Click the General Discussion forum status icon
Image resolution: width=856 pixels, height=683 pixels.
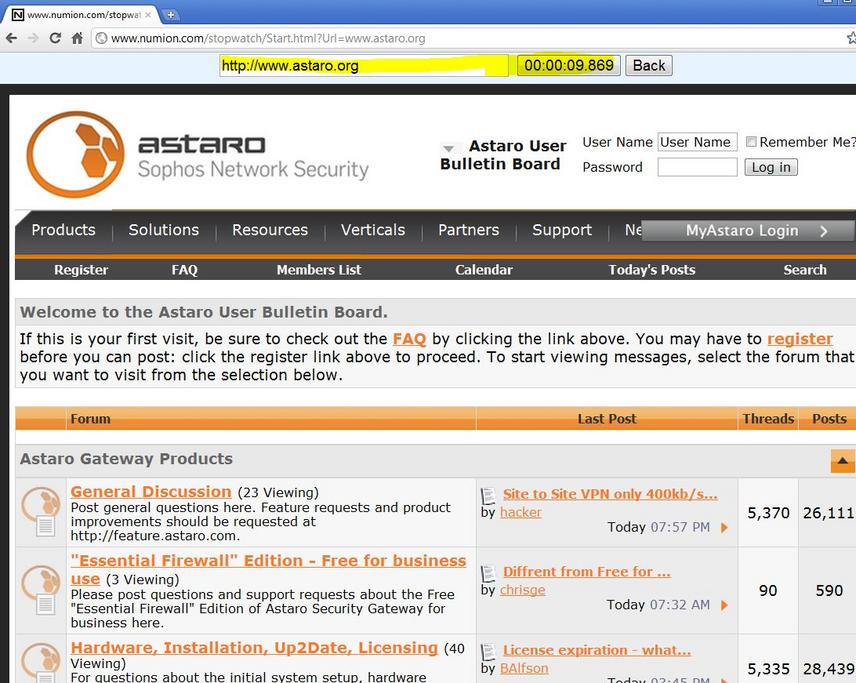(x=42, y=512)
